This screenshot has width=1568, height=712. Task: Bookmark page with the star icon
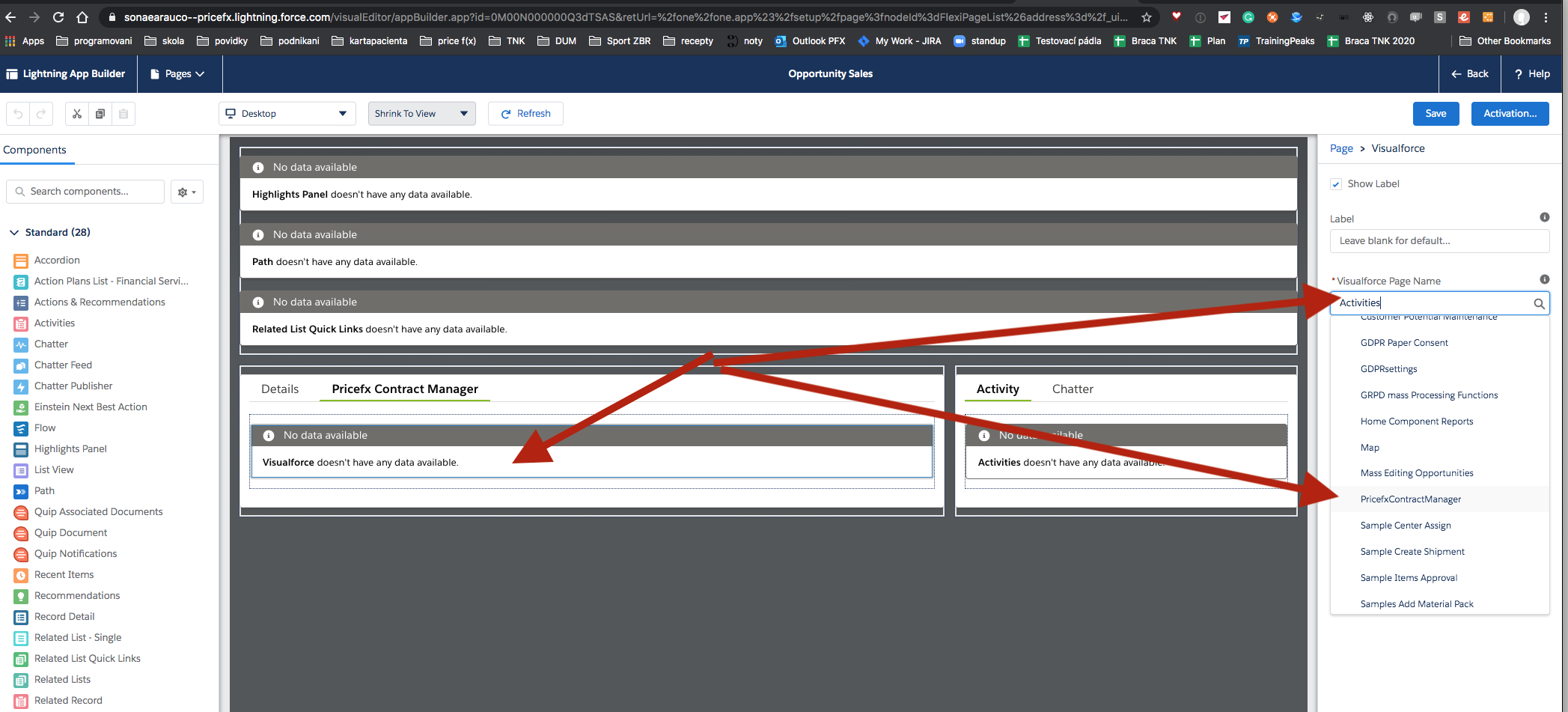[1146, 17]
